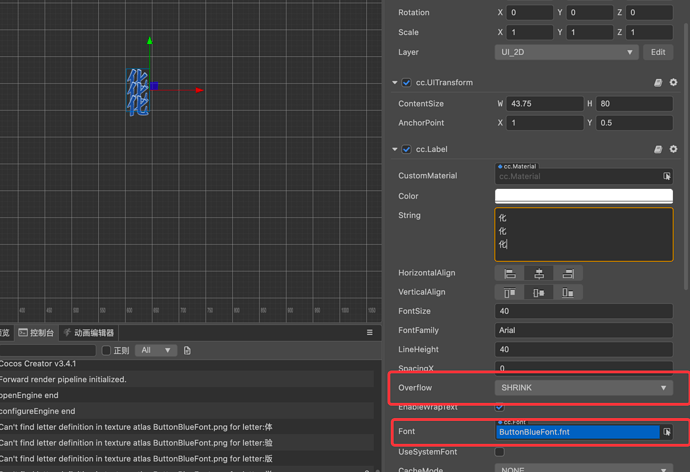Open the label Color swatch
This screenshot has width=690, height=472.
pos(583,196)
